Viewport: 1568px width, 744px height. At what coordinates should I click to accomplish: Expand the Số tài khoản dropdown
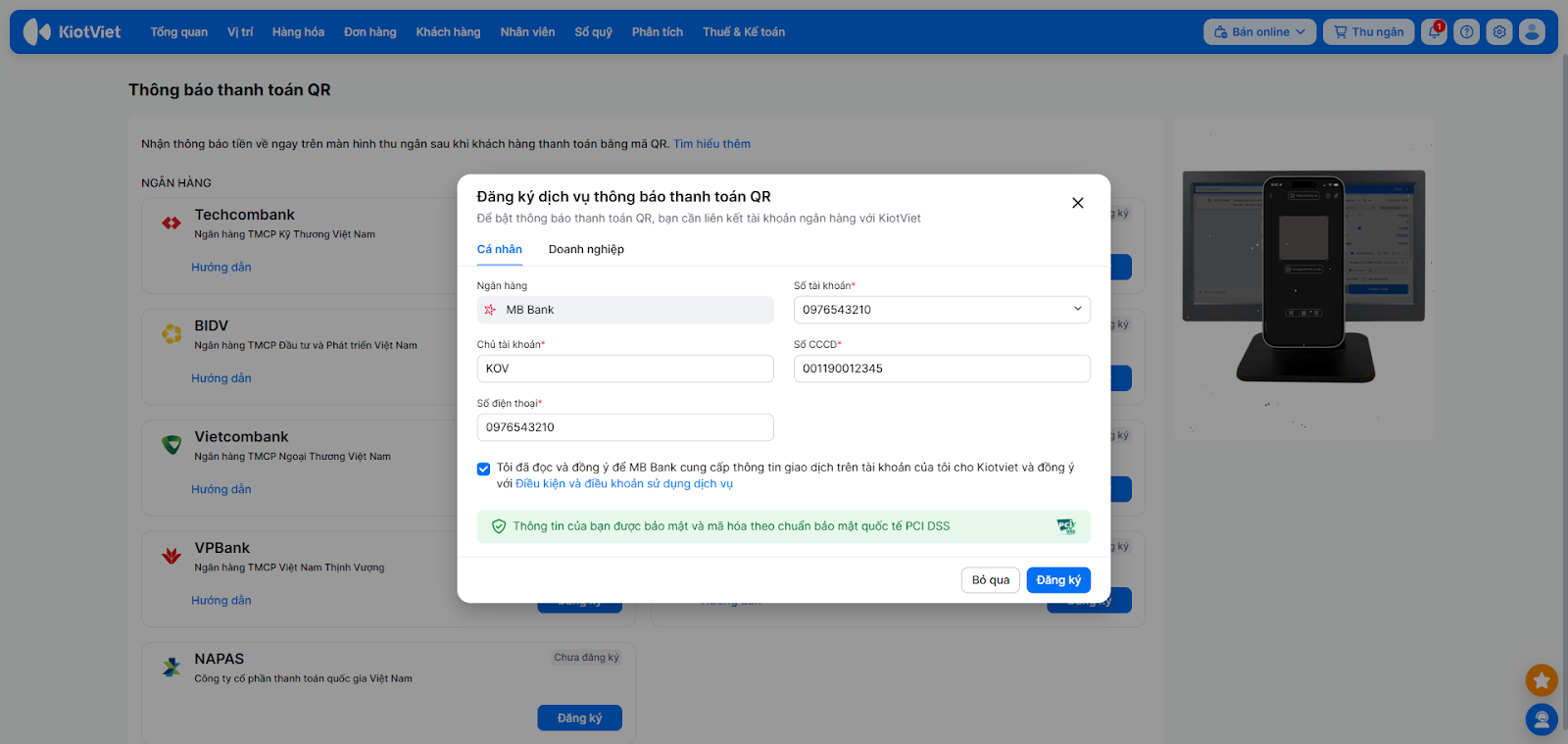[x=1077, y=310]
